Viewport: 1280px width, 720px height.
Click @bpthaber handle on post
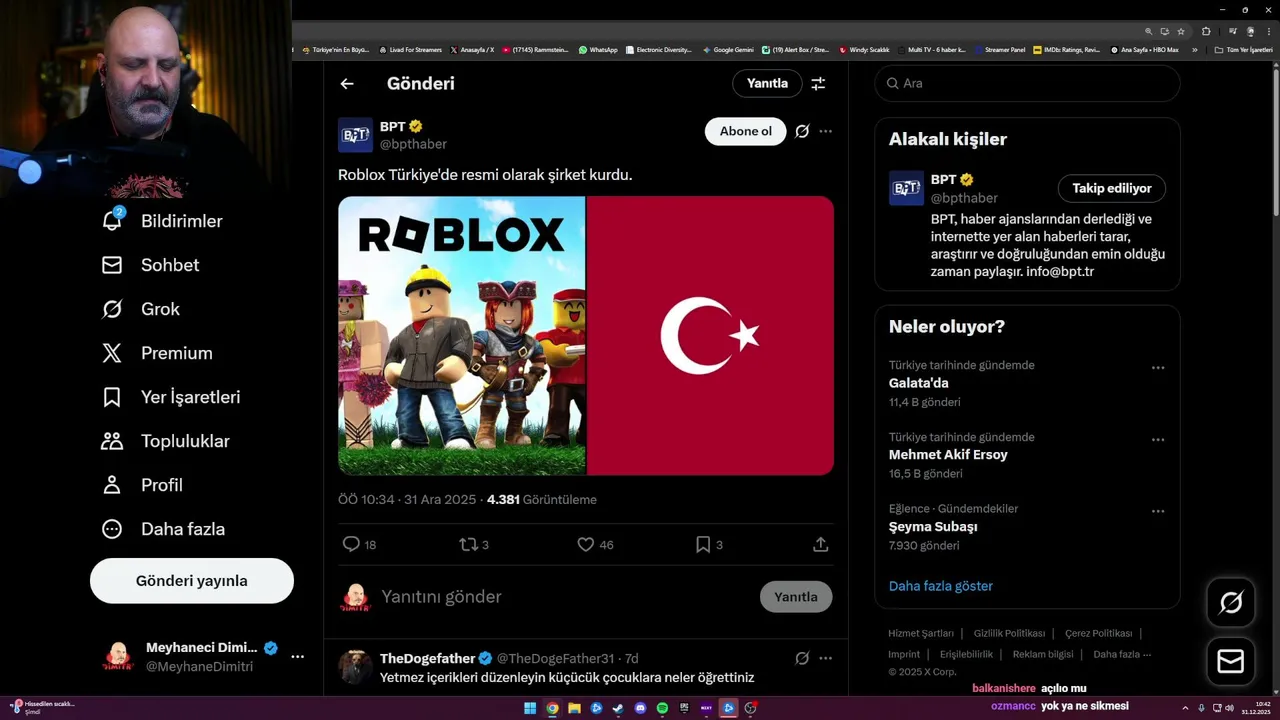pos(413,144)
